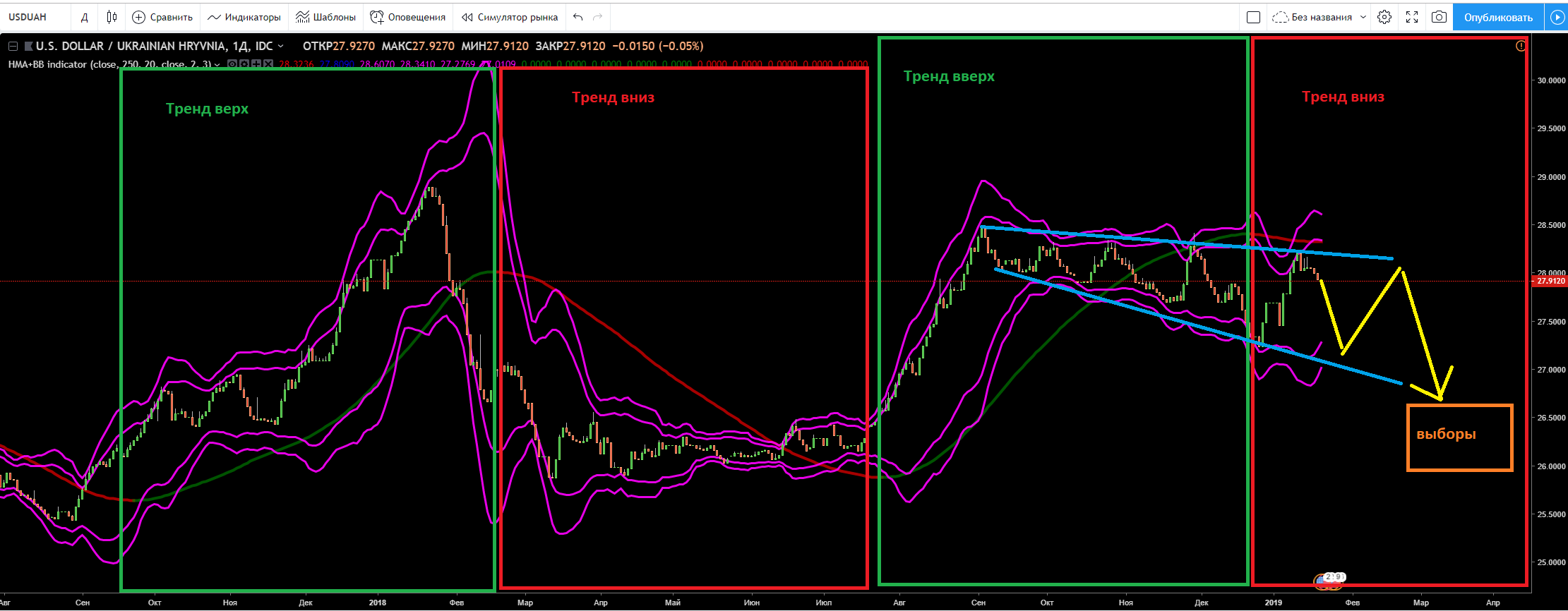Click the 26.0000 price axis label
Screen dimensions: 1568x611
click(1550, 466)
